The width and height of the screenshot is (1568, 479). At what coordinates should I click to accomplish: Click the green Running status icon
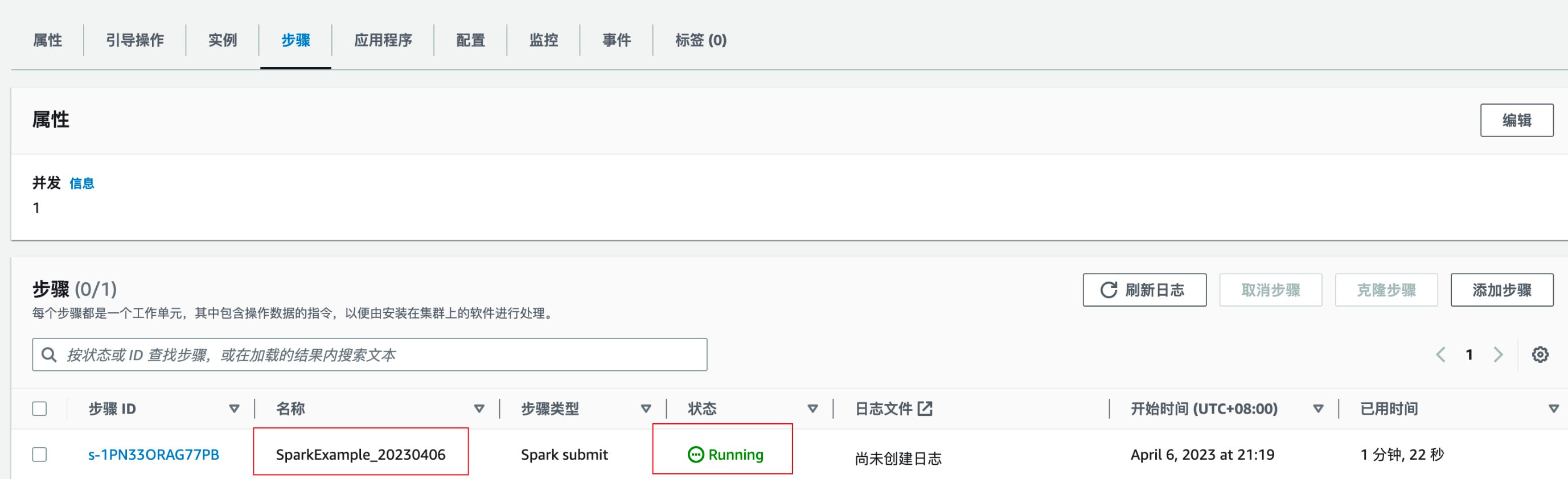point(695,455)
